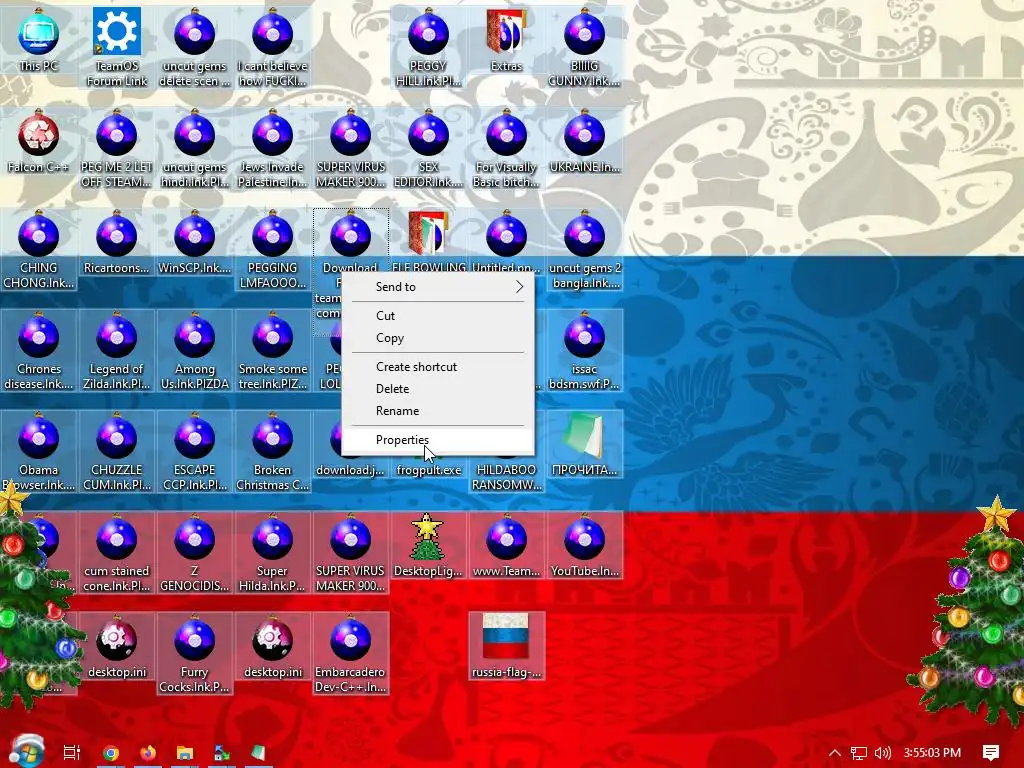Screen dimensions: 1024x768
Task: Select the ESCAPE CCP.lnk icon
Action: pyautogui.click(x=195, y=452)
